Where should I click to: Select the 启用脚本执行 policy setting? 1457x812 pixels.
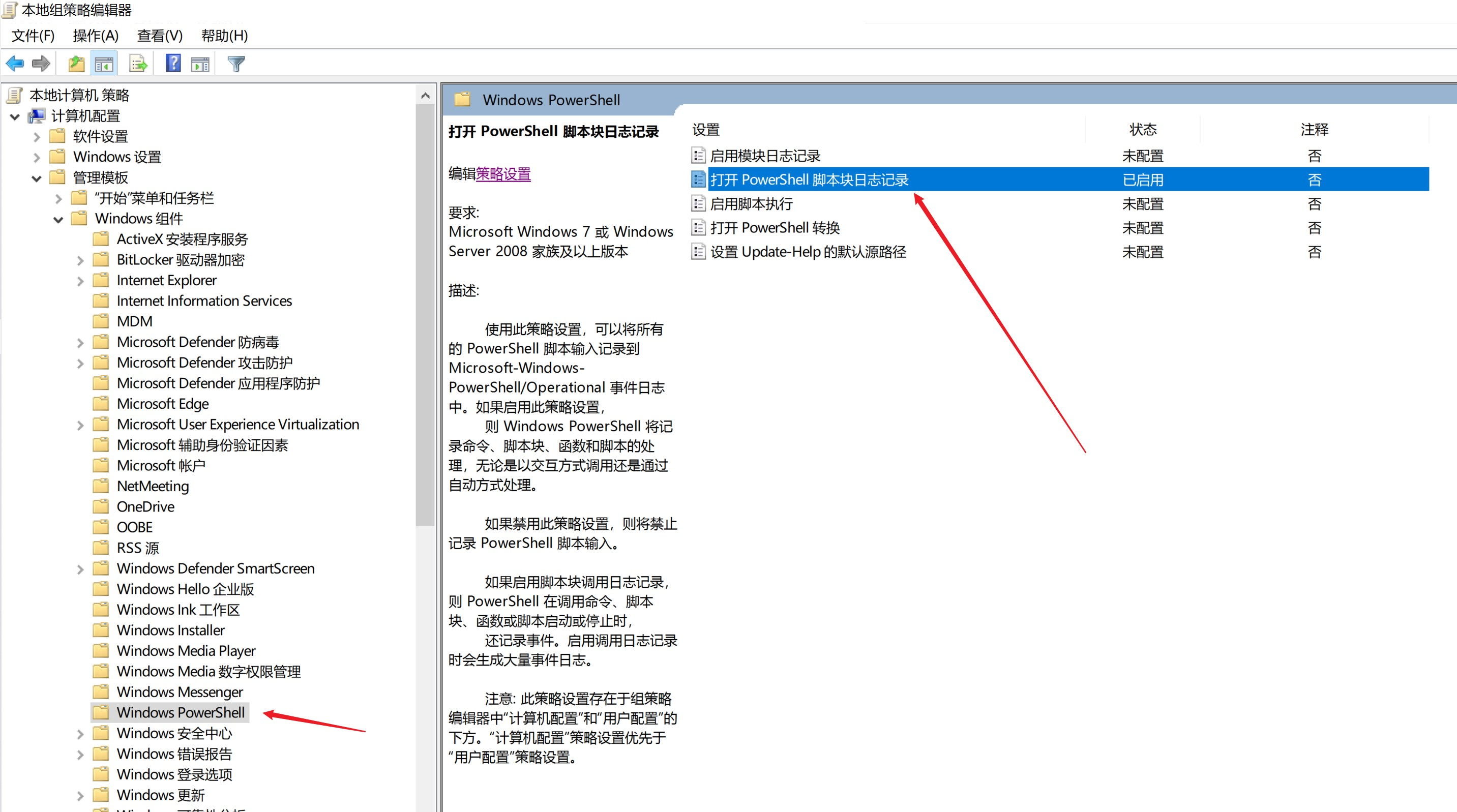751,204
